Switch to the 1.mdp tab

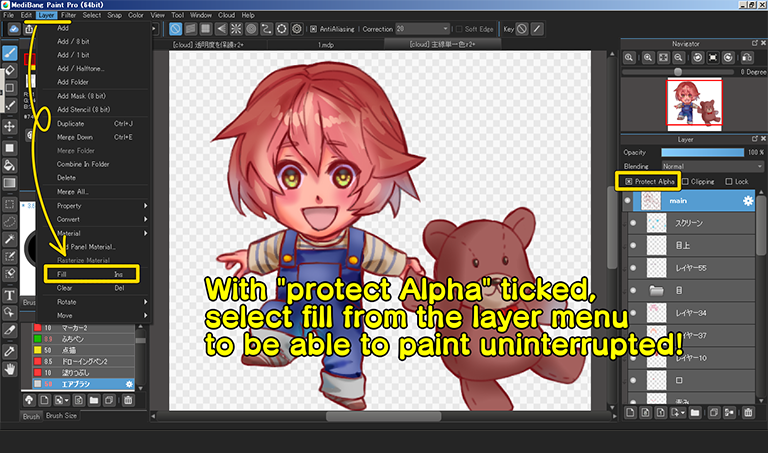tap(326, 45)
